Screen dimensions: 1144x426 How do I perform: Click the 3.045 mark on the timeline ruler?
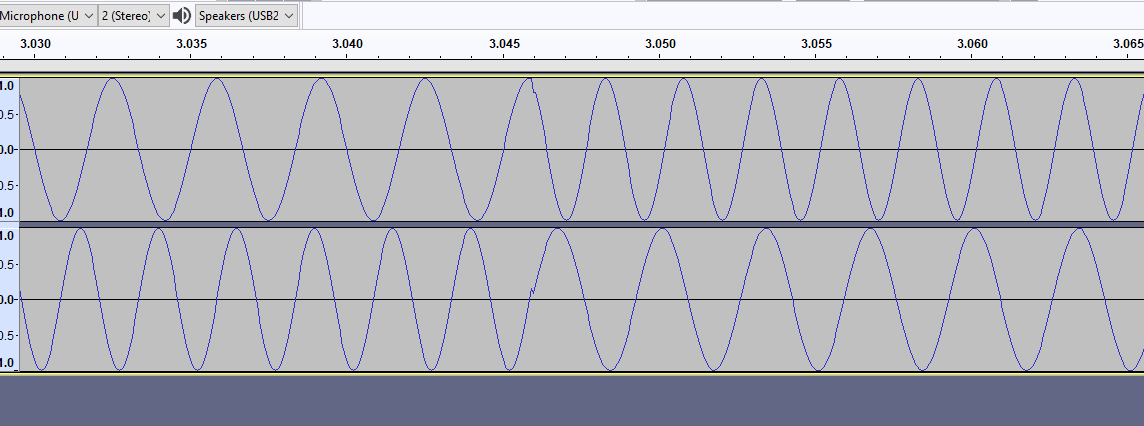(504, 44)
